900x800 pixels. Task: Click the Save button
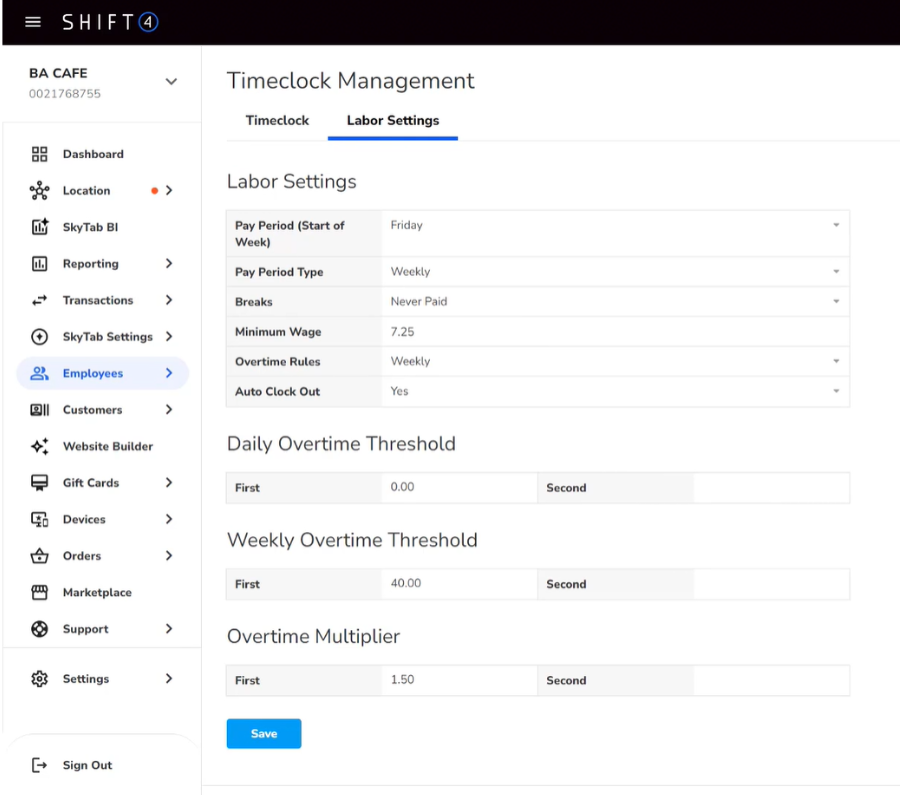[x=264, y=733]
